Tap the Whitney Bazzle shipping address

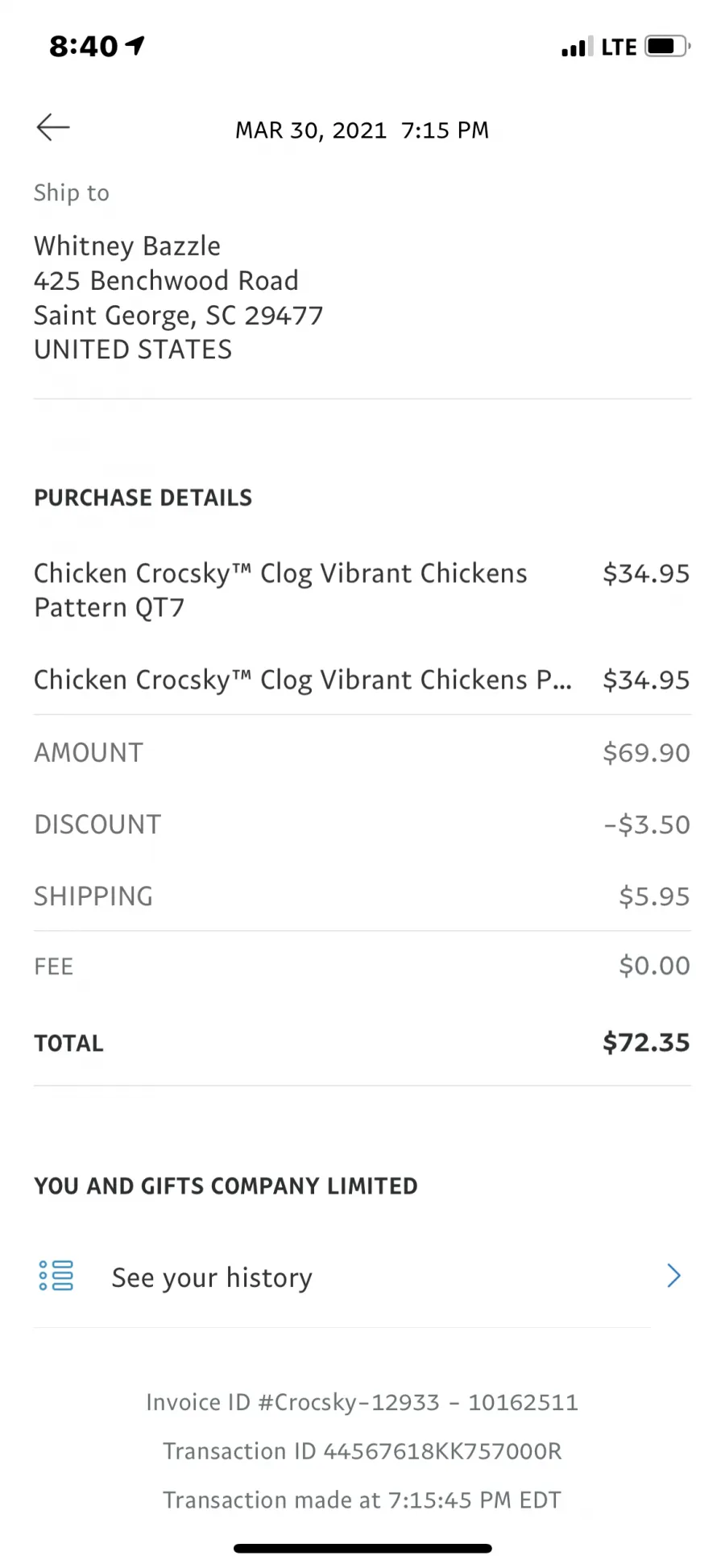pyautogui.click(x=178, y=297)
